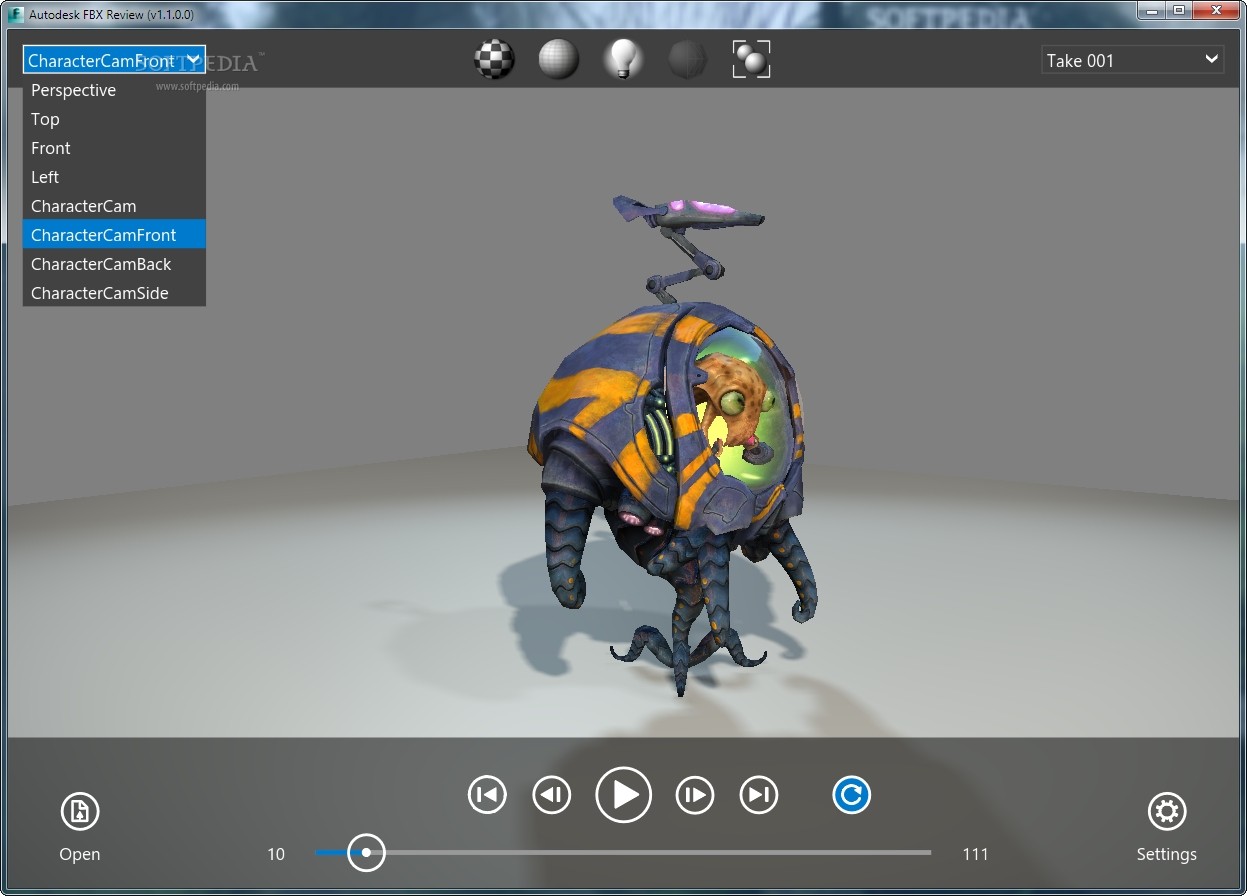Screen dimensions: 1247x896
Task: Step back one frame
Action: [551, 795]
